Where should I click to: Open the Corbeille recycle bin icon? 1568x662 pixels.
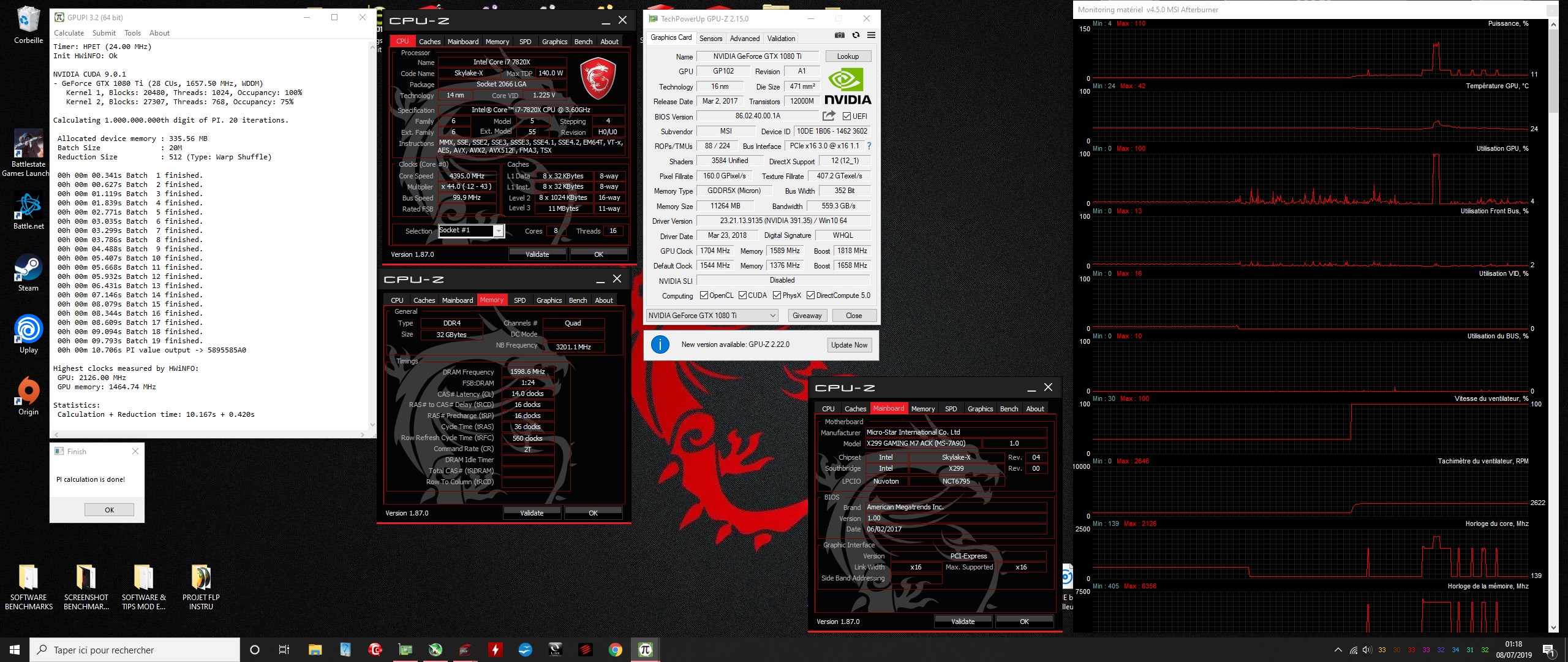[x=28, y=26]
